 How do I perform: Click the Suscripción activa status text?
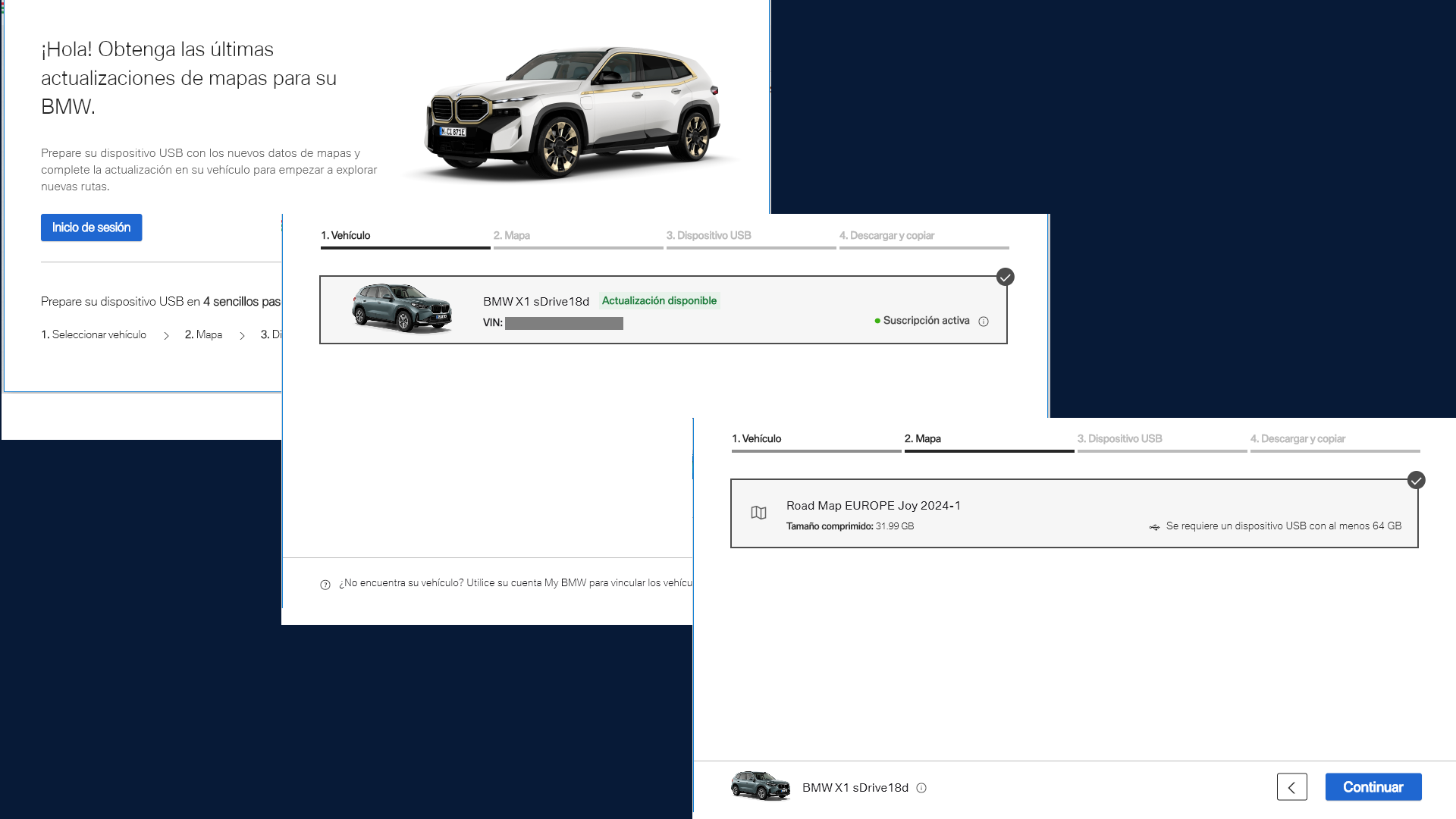926,321
